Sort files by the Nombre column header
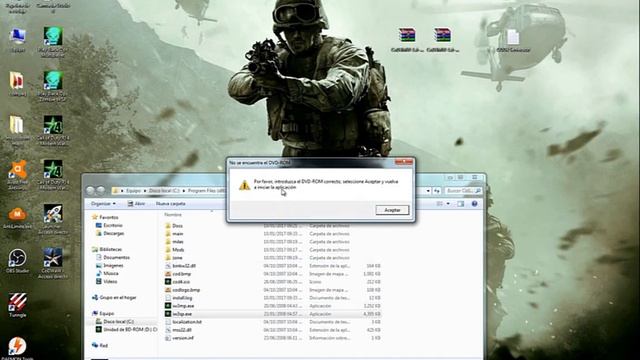This screenshot has height=360, width=640. click(x=173, y=215)
